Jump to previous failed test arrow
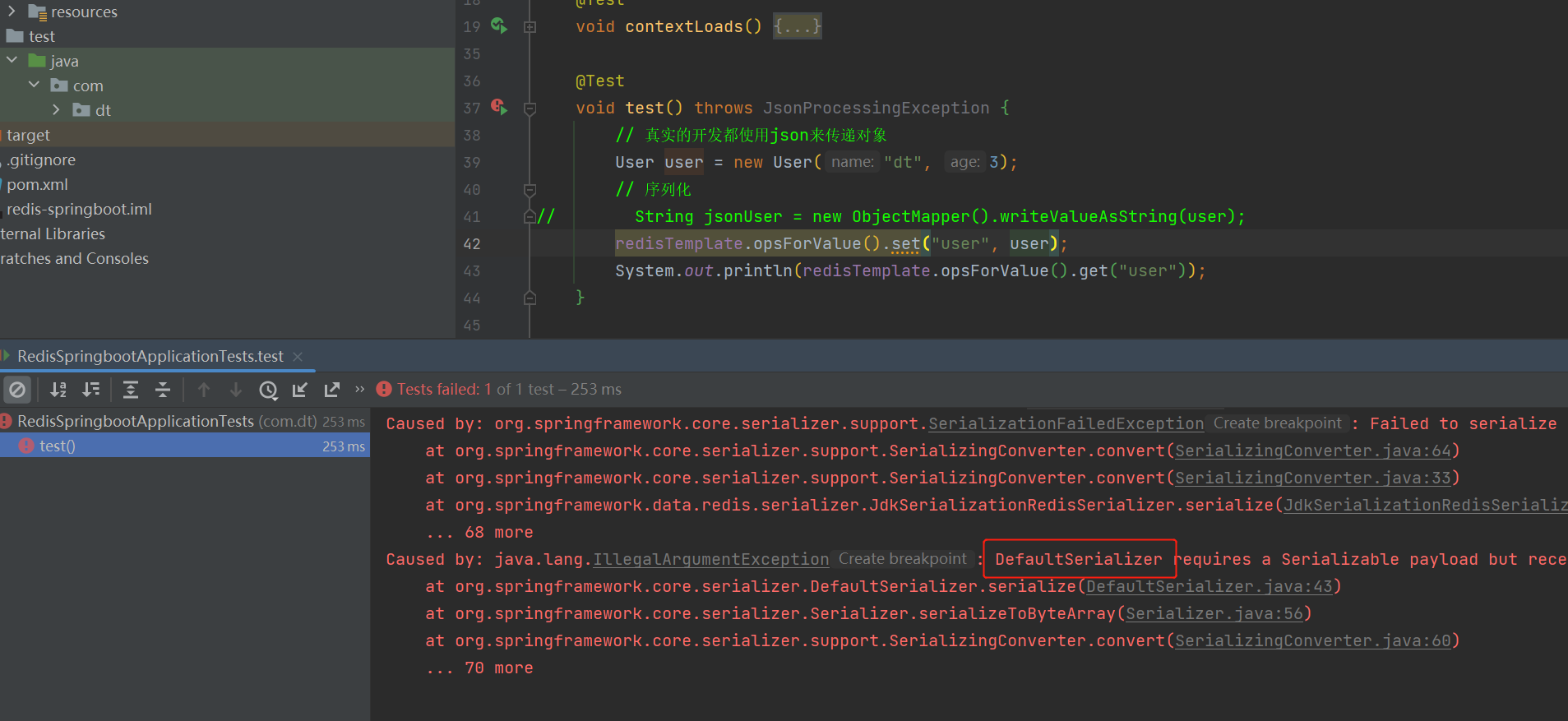The image size is (1568, 721). [204, 390]
